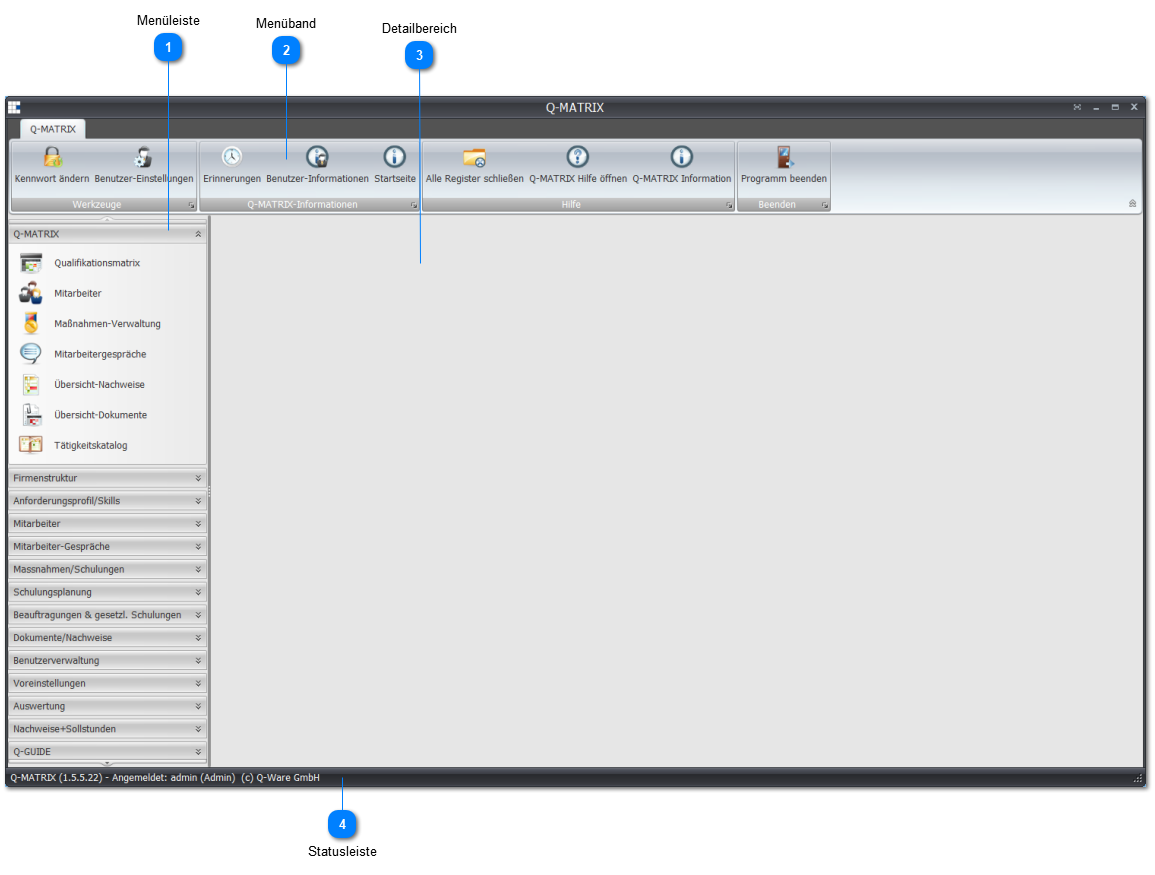Screen dimensions: 1155x875
Task: Click the Maßnahmen-Verwaltung medal icon
Action: (31, 323)
